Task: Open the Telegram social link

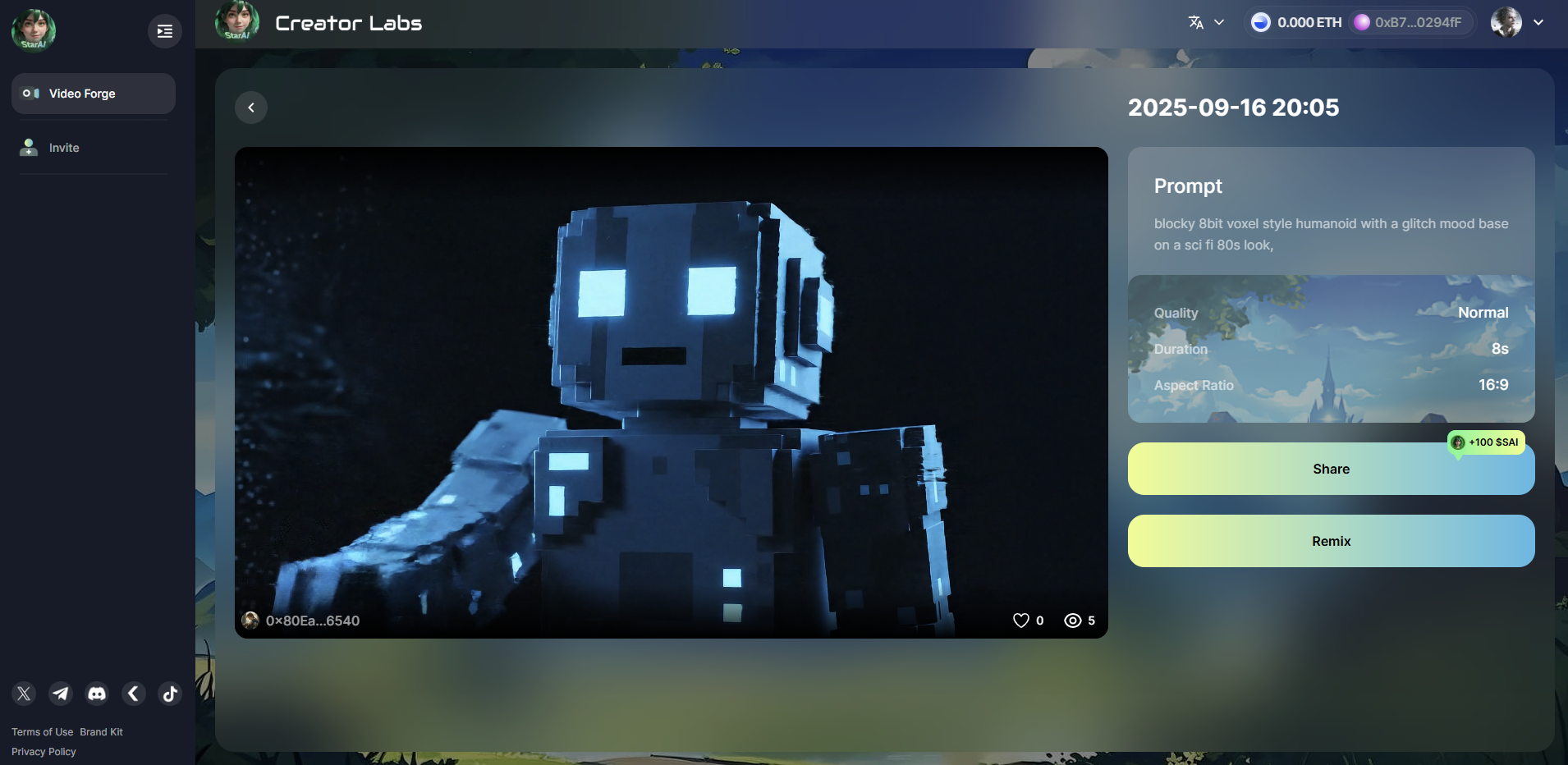Action: [61, 694]
